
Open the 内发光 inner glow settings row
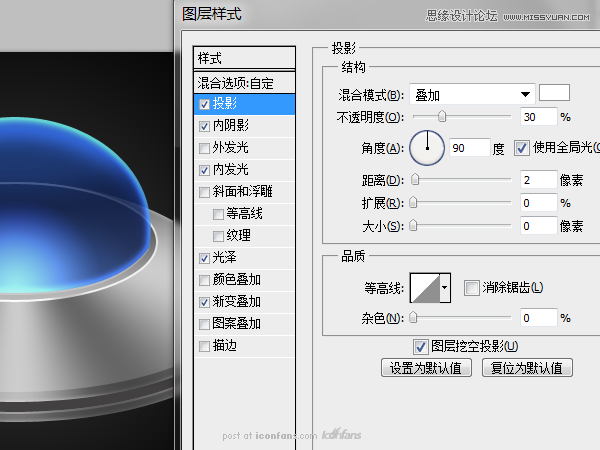pyautogui.click(x=245, y=170)
